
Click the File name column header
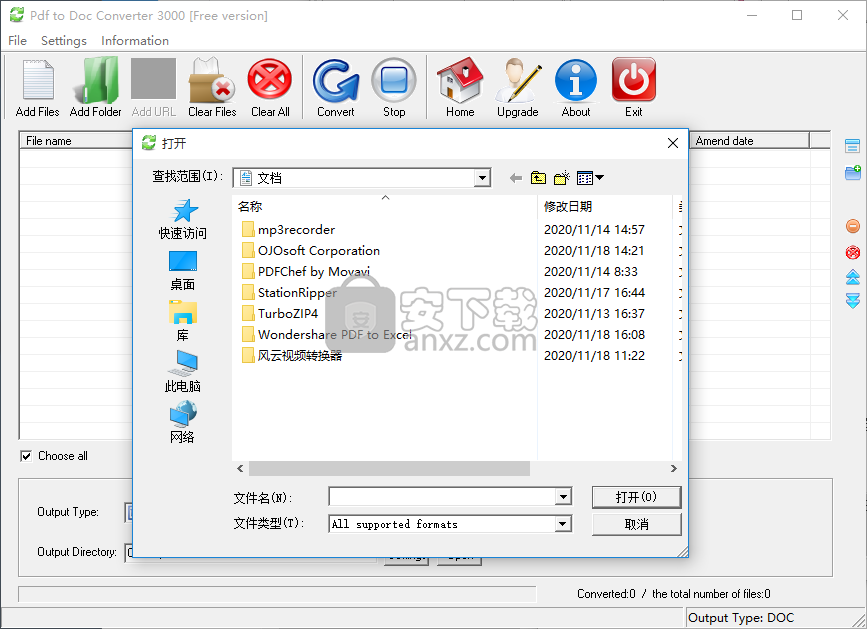pos(76,141)
